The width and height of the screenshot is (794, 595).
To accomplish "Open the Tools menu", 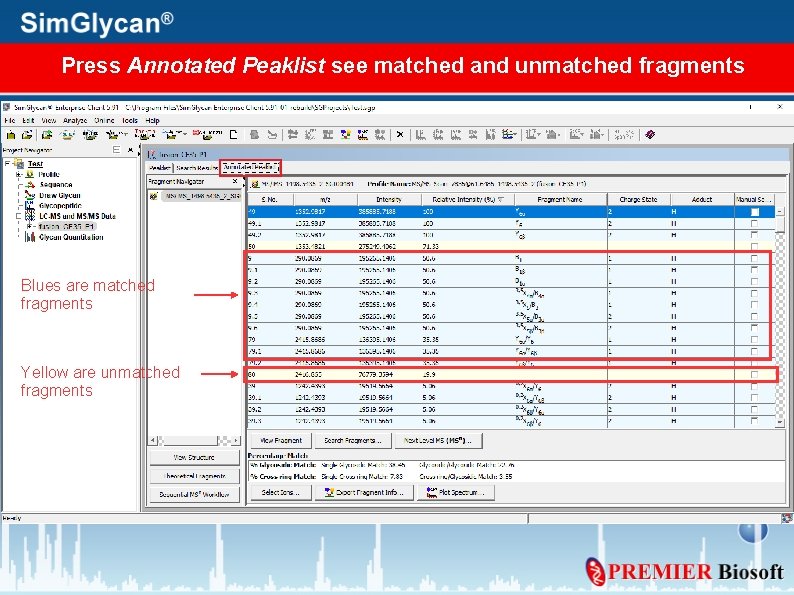I will 130,121.
